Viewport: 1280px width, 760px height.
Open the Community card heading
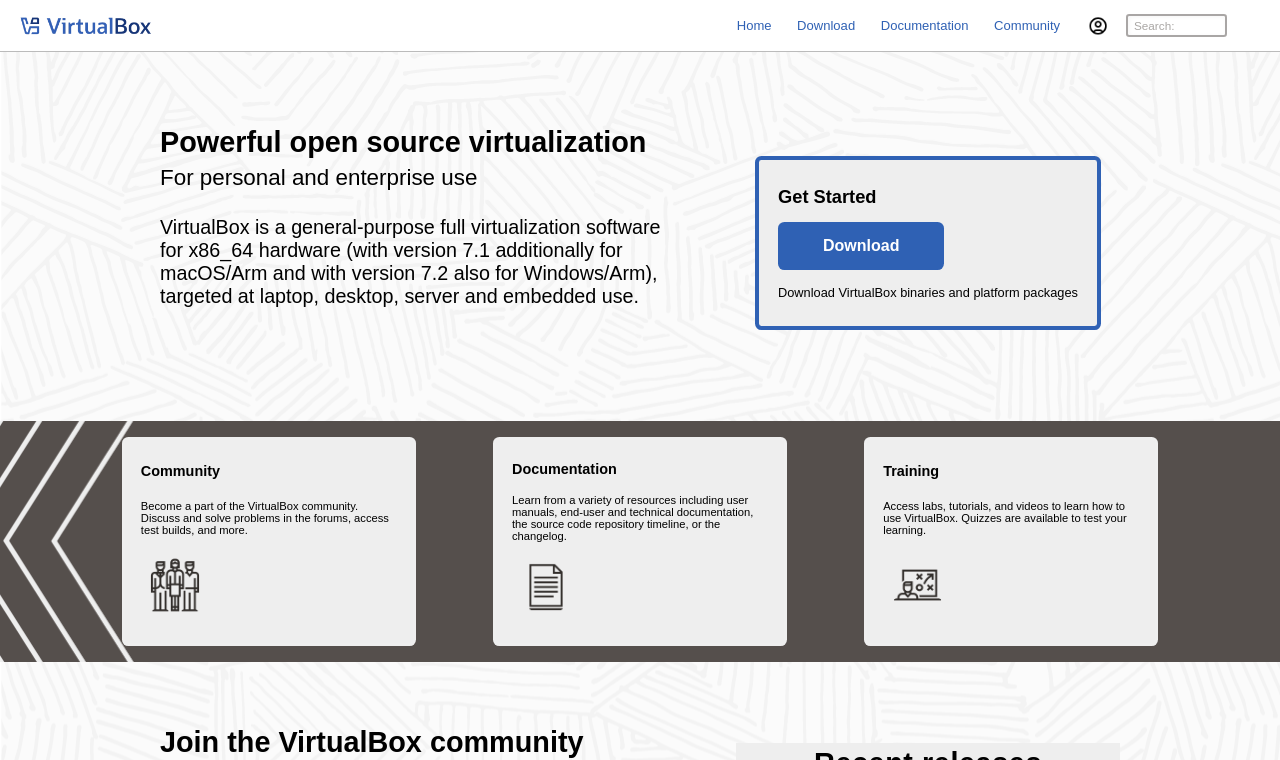coord(180,471)
